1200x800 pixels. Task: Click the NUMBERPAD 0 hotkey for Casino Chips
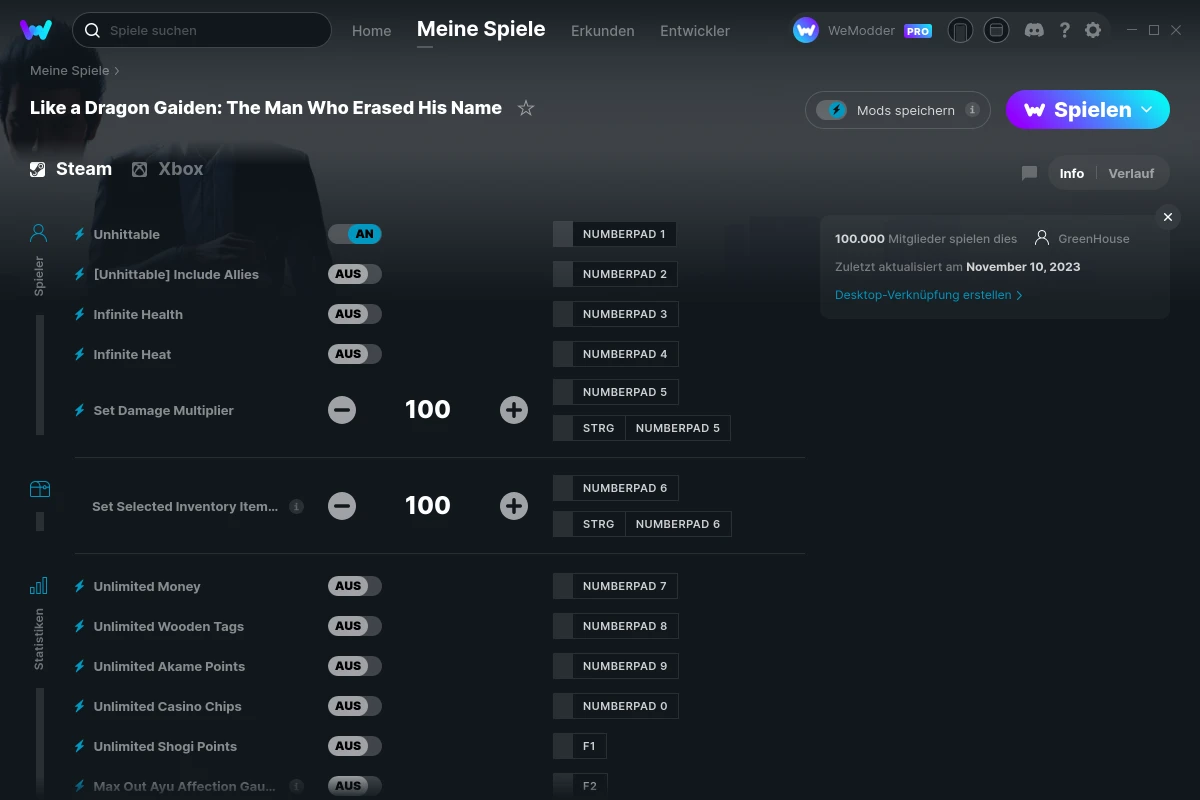[x=616, y=706]
